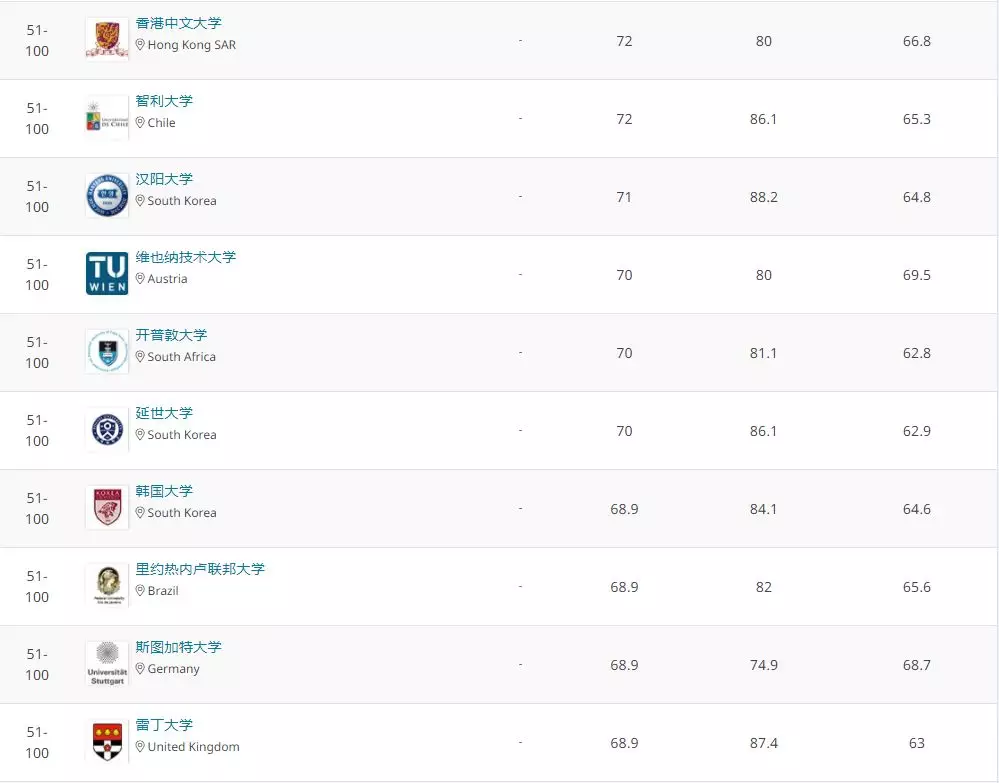Image resolution: width=999 pixels, height=783 pixels.
Task: Click the Universidad de Chile logo
Action: [x=106, y=117]
